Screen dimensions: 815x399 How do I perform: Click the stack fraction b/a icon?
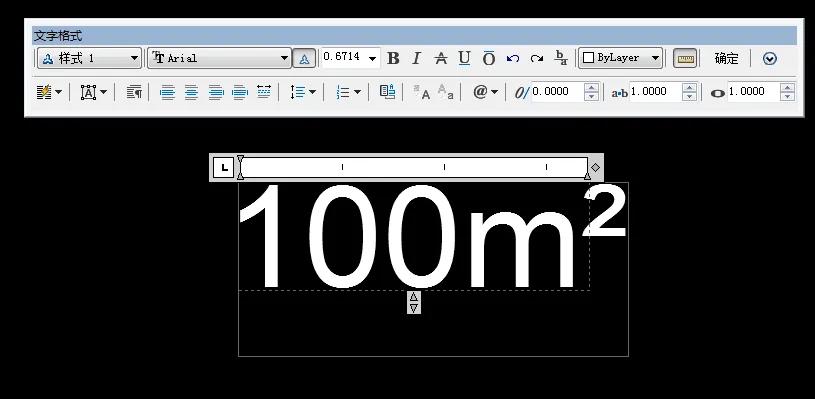561,58
